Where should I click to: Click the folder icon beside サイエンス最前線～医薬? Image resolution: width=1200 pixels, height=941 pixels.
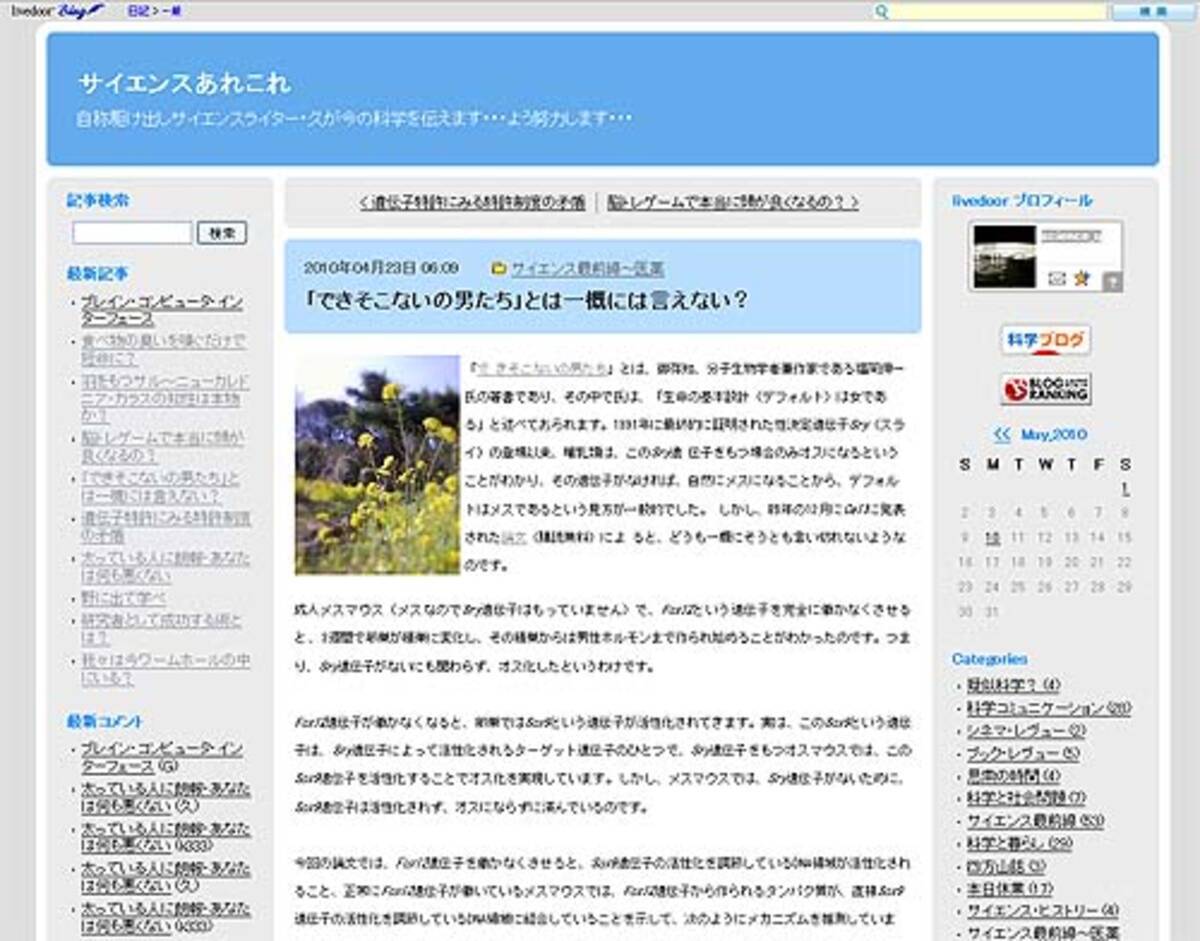coord(498,268)
